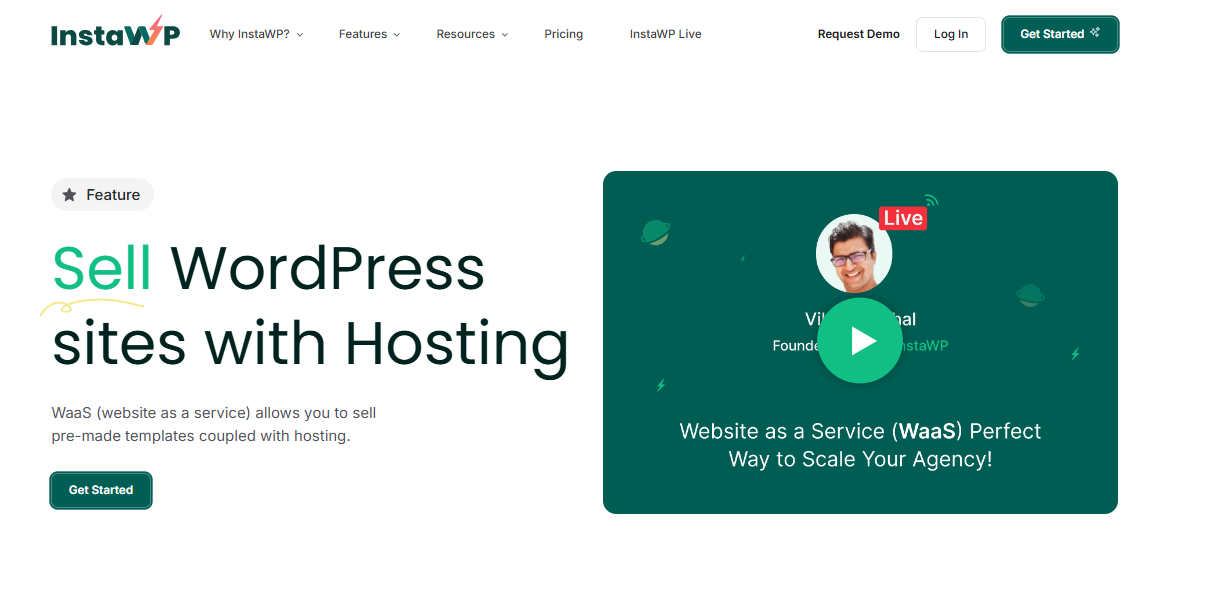Click the "Sell WordPress" heading line
1217x596 pixels.
268,268
